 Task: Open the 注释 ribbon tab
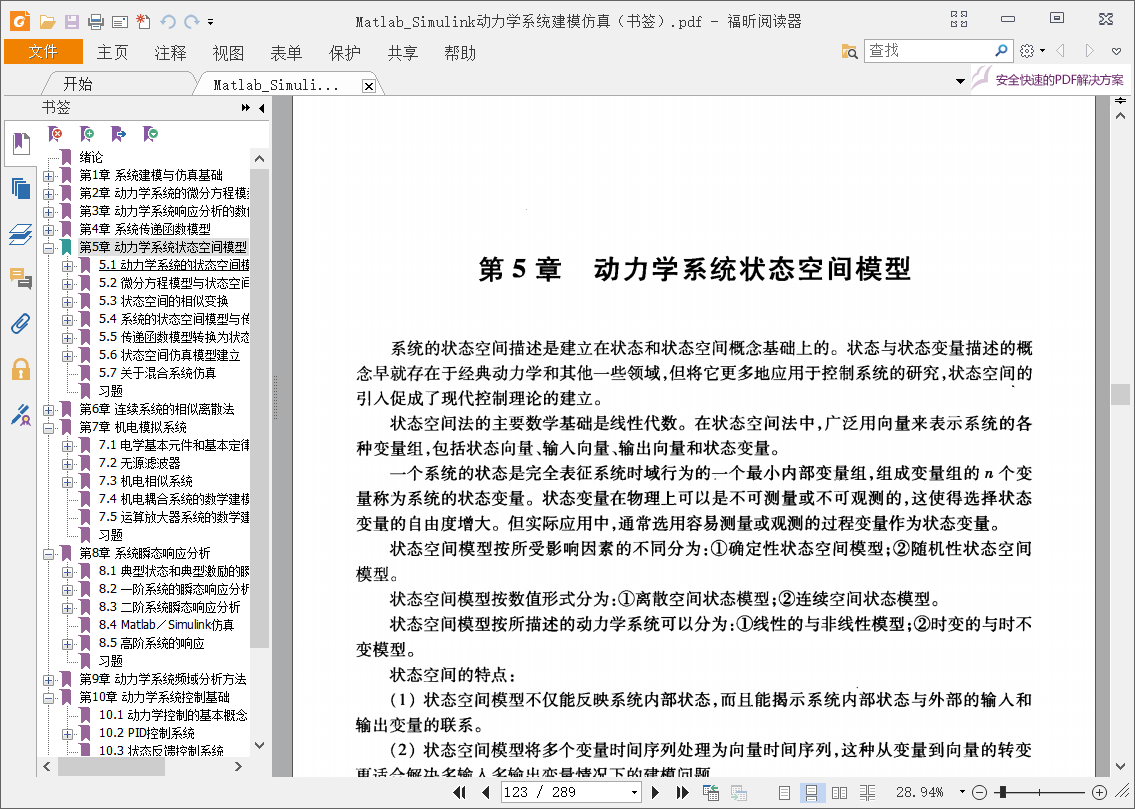170,52
